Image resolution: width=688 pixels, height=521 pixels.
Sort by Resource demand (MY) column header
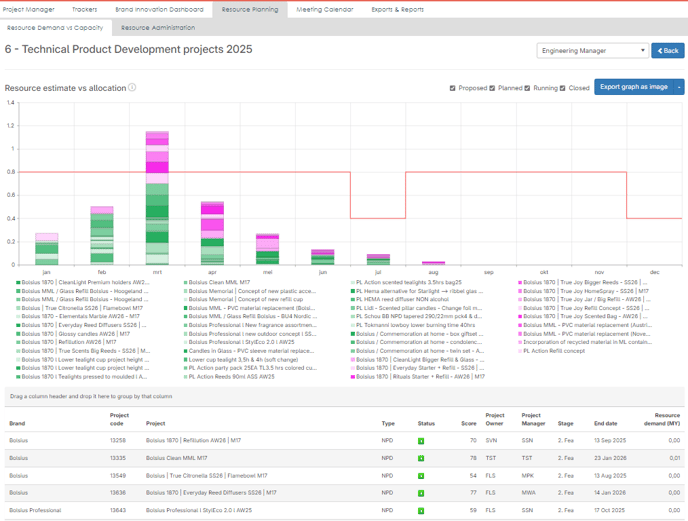coord(662,419)
